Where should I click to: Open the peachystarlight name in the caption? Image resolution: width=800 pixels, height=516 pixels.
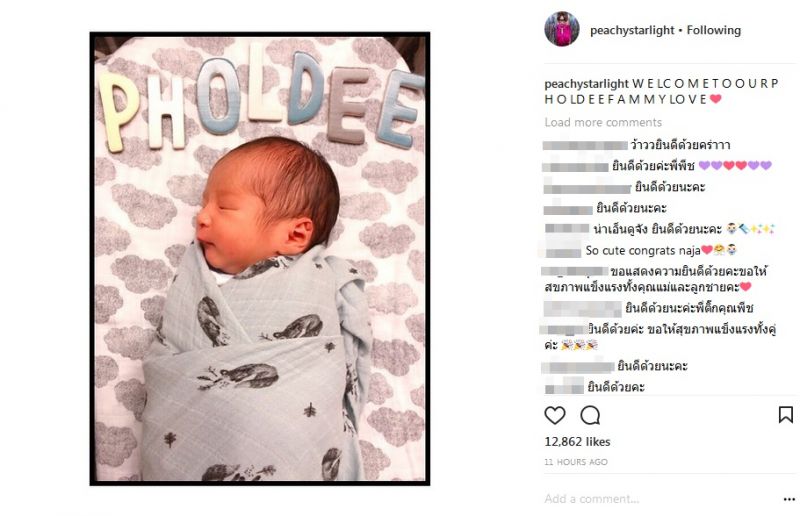586,83
